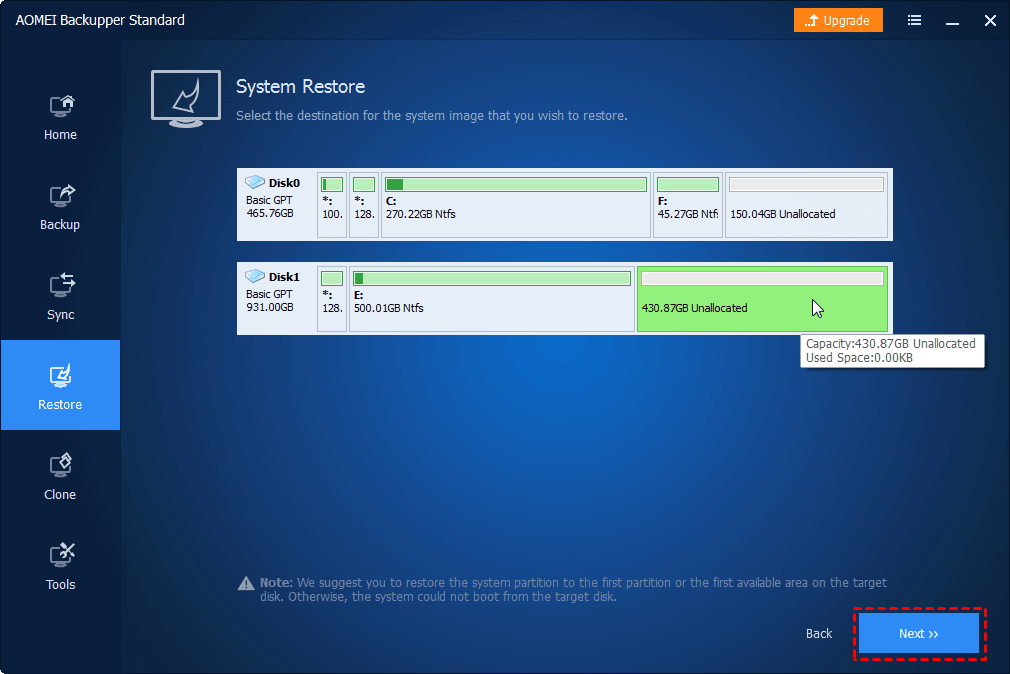Image resolution: width=1010 pixels, height=674 pixels.
Task: Click the Sync label in sidebar
Action: 61,315
